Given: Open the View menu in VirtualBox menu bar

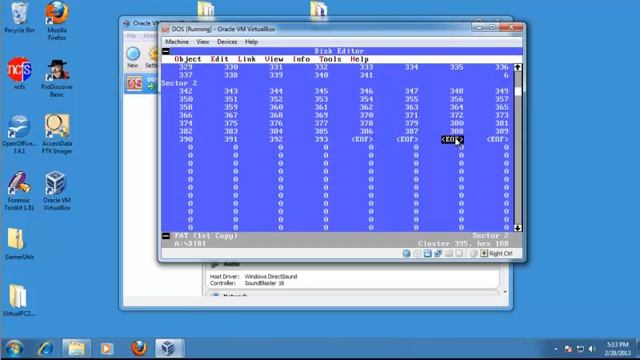Looking at the screenshot, I should [x=202, y=42].
